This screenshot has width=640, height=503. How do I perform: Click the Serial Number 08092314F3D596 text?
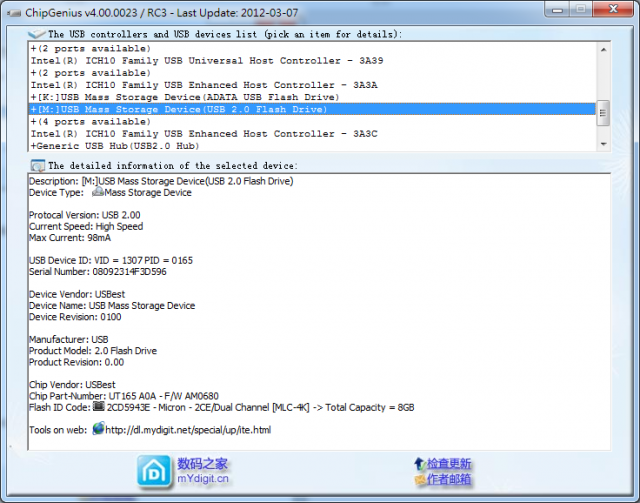[x=98, y=272]
